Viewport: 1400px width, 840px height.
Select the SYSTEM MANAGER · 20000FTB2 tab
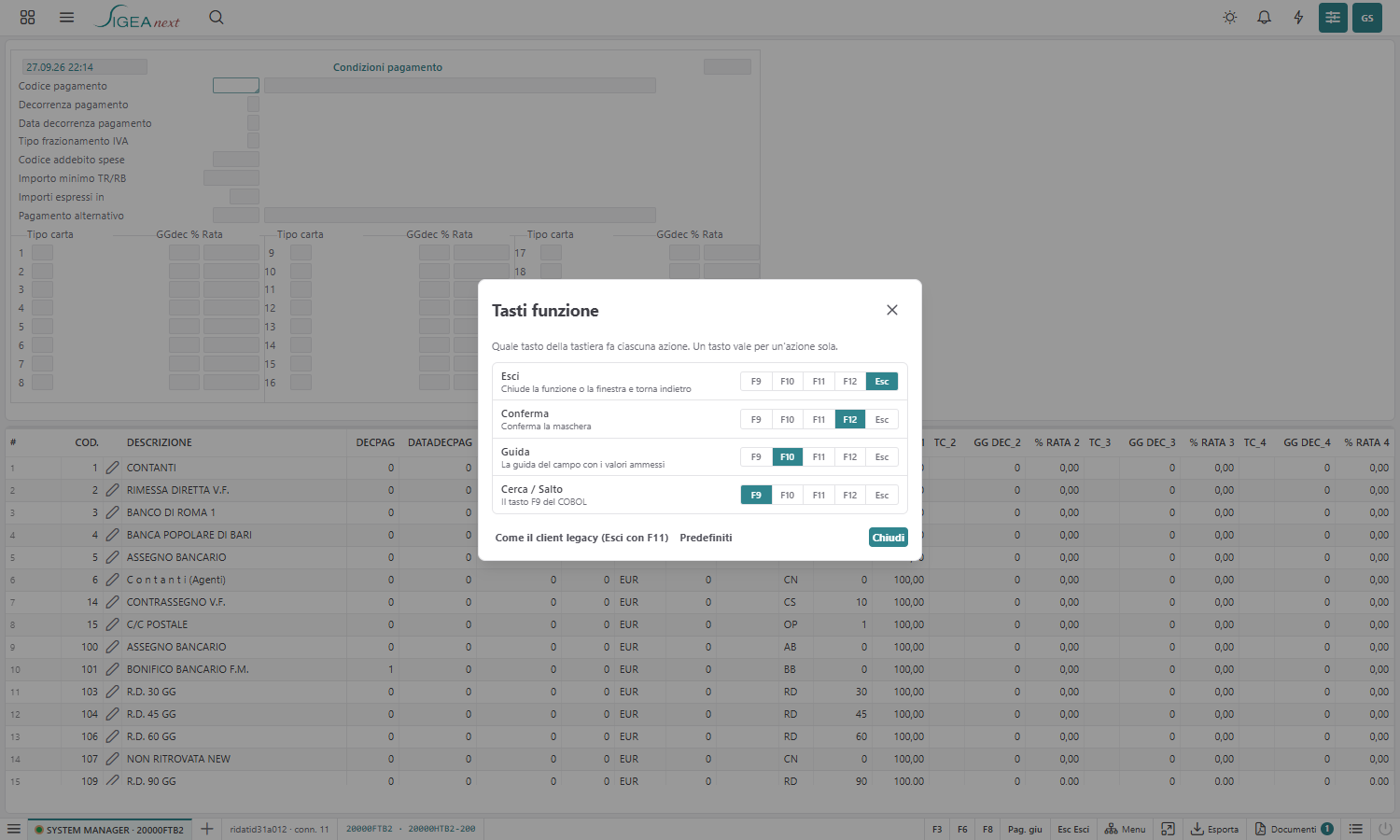click(109, 829)
